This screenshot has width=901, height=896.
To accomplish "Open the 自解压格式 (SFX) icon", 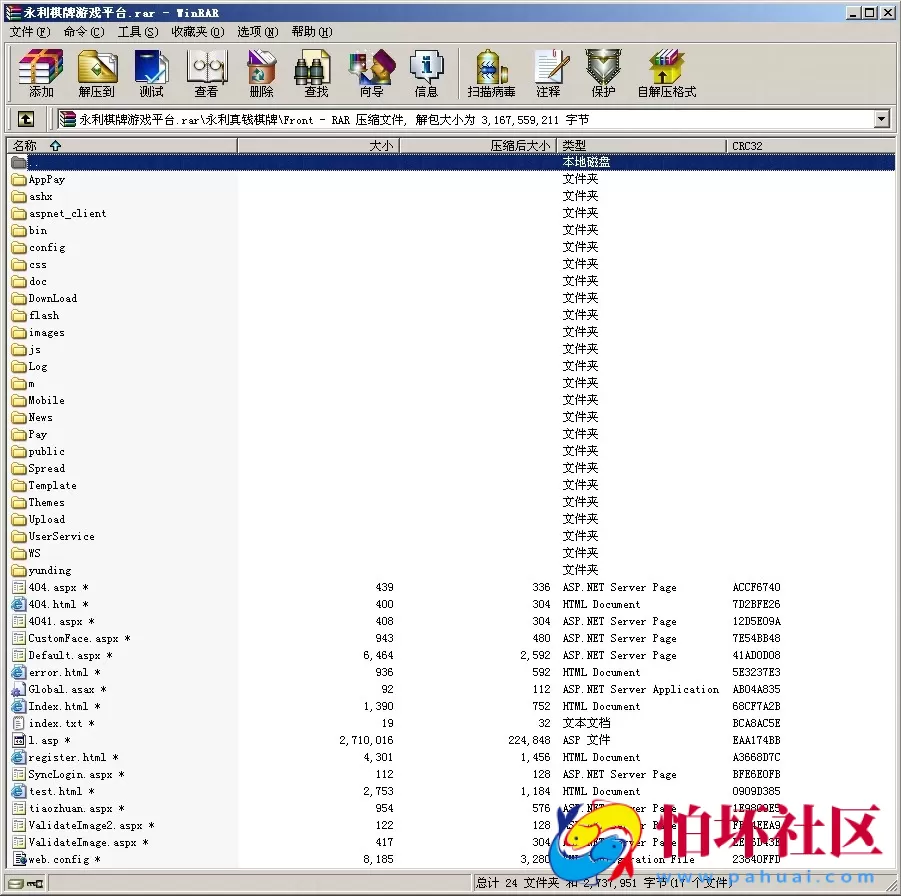I will pyautogui.click(x=666, y=73).
